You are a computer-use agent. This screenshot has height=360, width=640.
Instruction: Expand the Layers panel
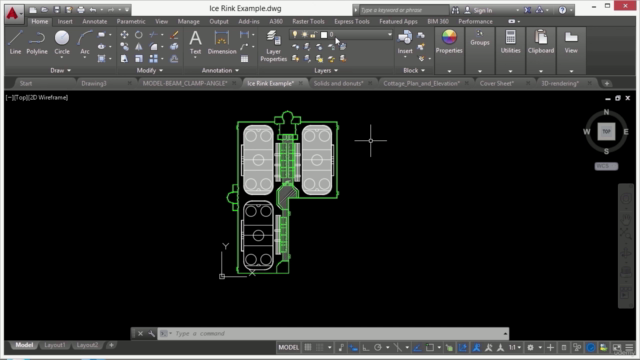point(326,71)
